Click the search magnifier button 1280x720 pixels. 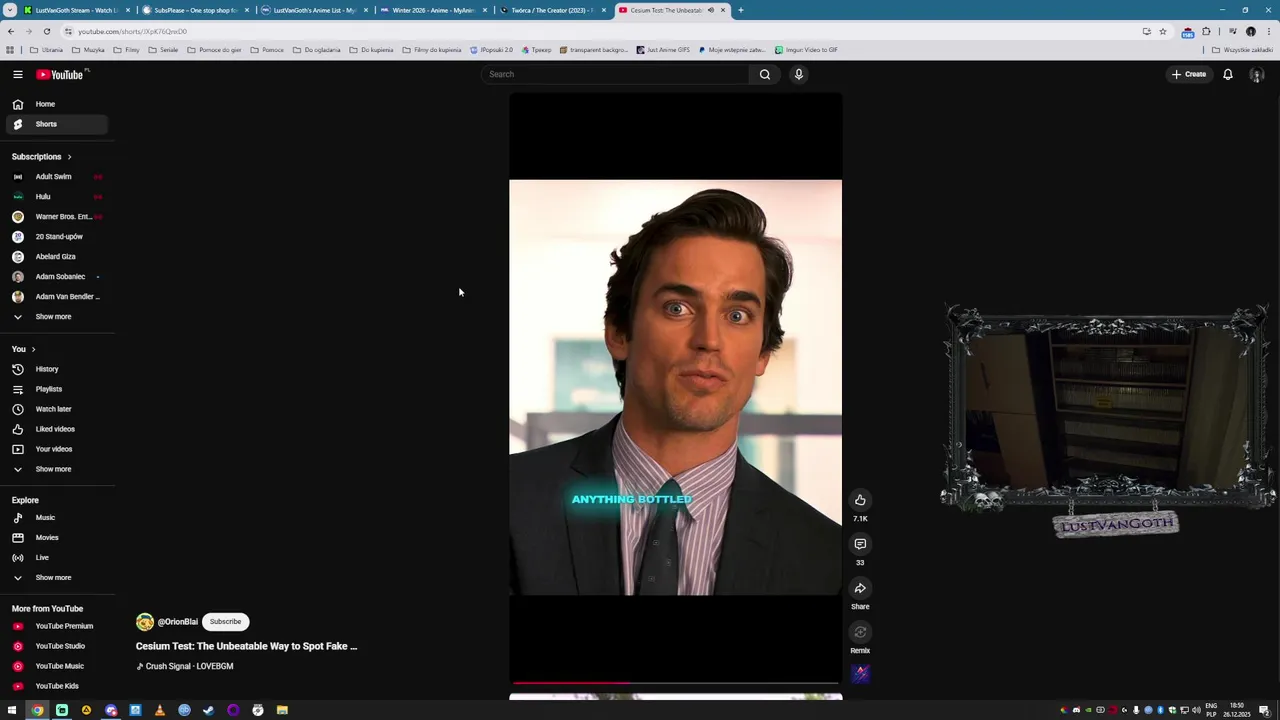pyautogui.click(x=765, y=74)
